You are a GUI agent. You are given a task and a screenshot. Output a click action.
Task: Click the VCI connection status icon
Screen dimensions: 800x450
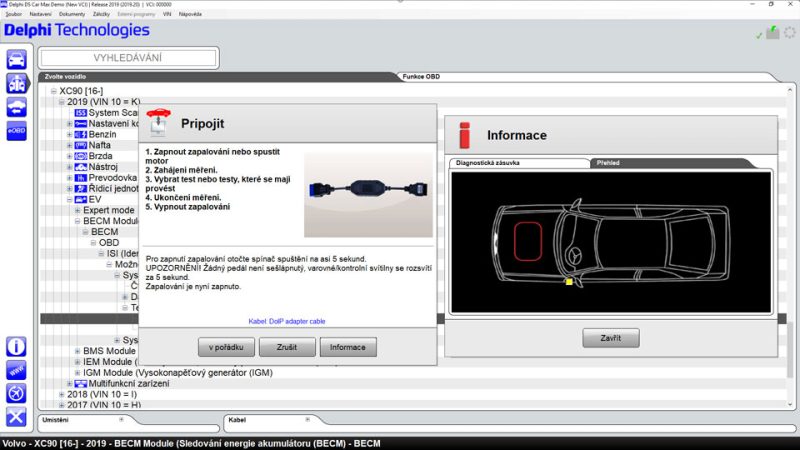pyautogui.click(x=772, y=33)
